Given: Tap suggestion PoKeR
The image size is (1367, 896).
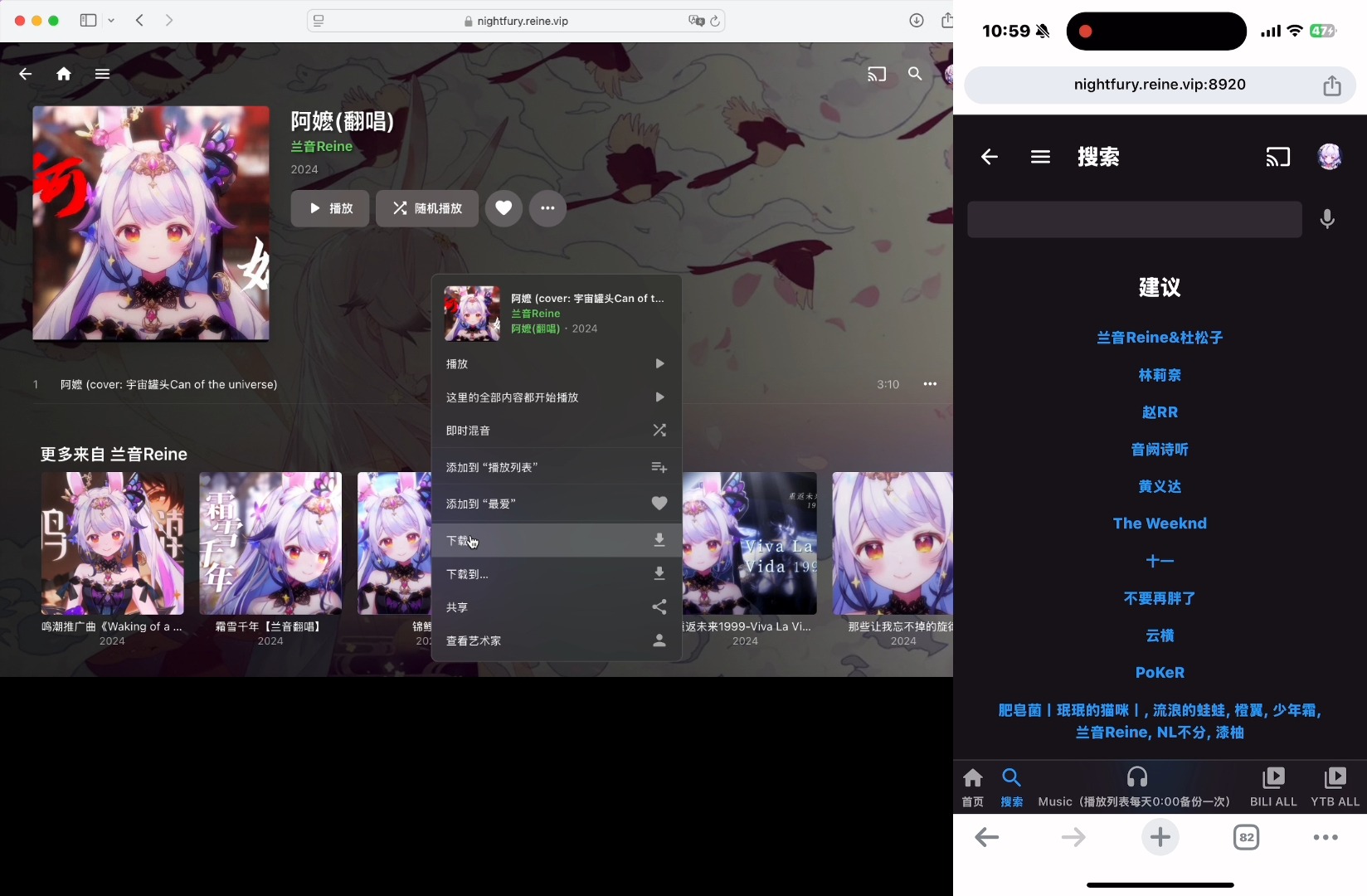Looking at the screenshot, I should pyautogui.click(x=1160, y=673).
